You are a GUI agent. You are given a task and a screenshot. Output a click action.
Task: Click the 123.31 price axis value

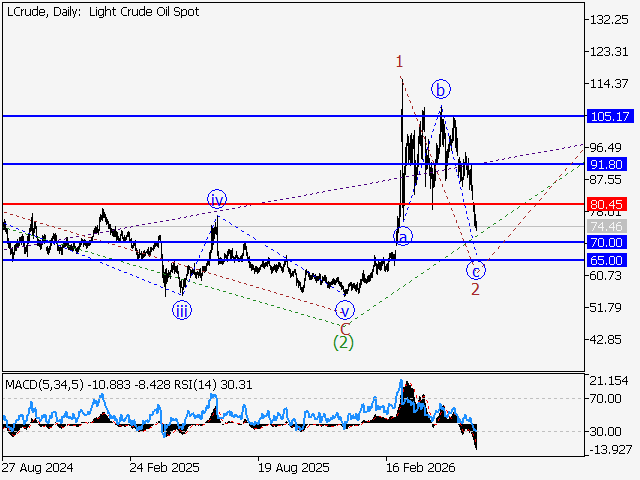tap(609, 51)
